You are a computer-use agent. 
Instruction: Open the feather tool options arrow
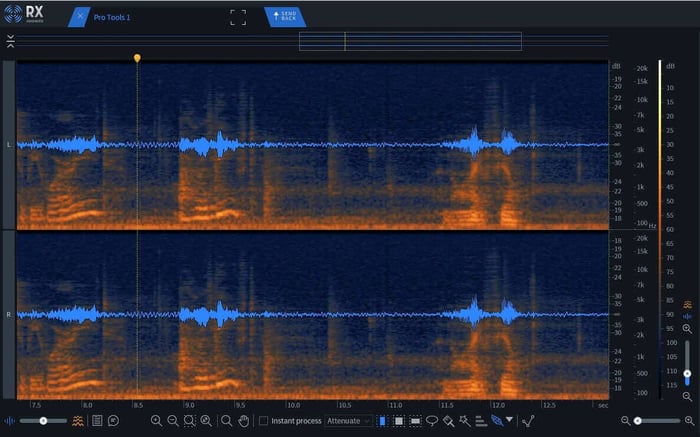click(x=509, y=420)
